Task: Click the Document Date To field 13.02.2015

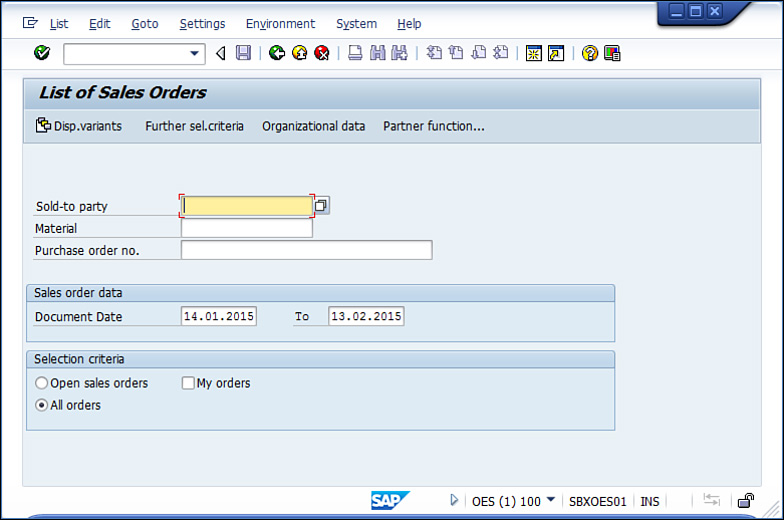Action: 366,316
